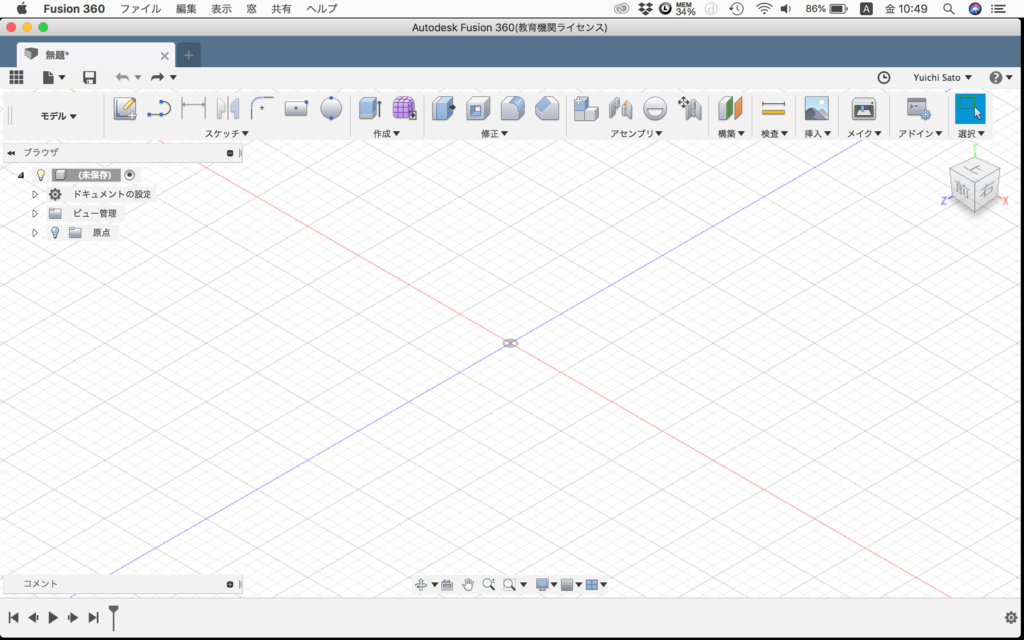
Task: Open the 共有 menu
Action: (281, 8)
